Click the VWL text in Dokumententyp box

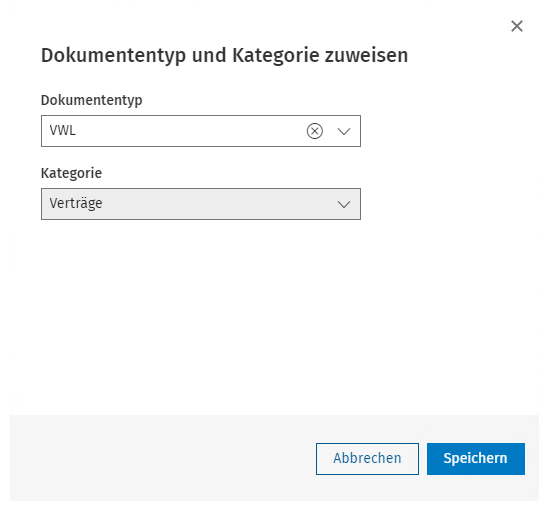coord(62,130)
